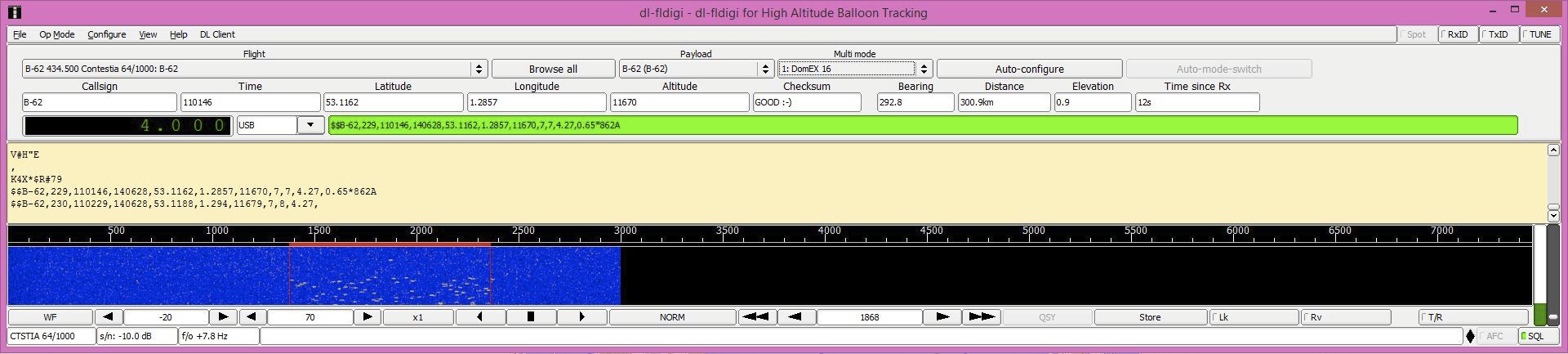Click the s/n: -10.0 dB status entry

137,336
